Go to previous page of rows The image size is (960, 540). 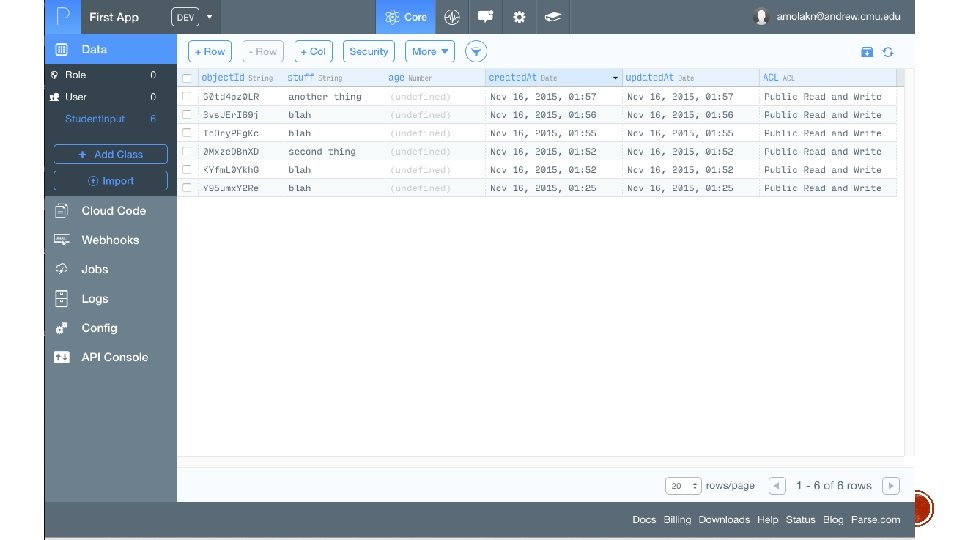(776, 486)
